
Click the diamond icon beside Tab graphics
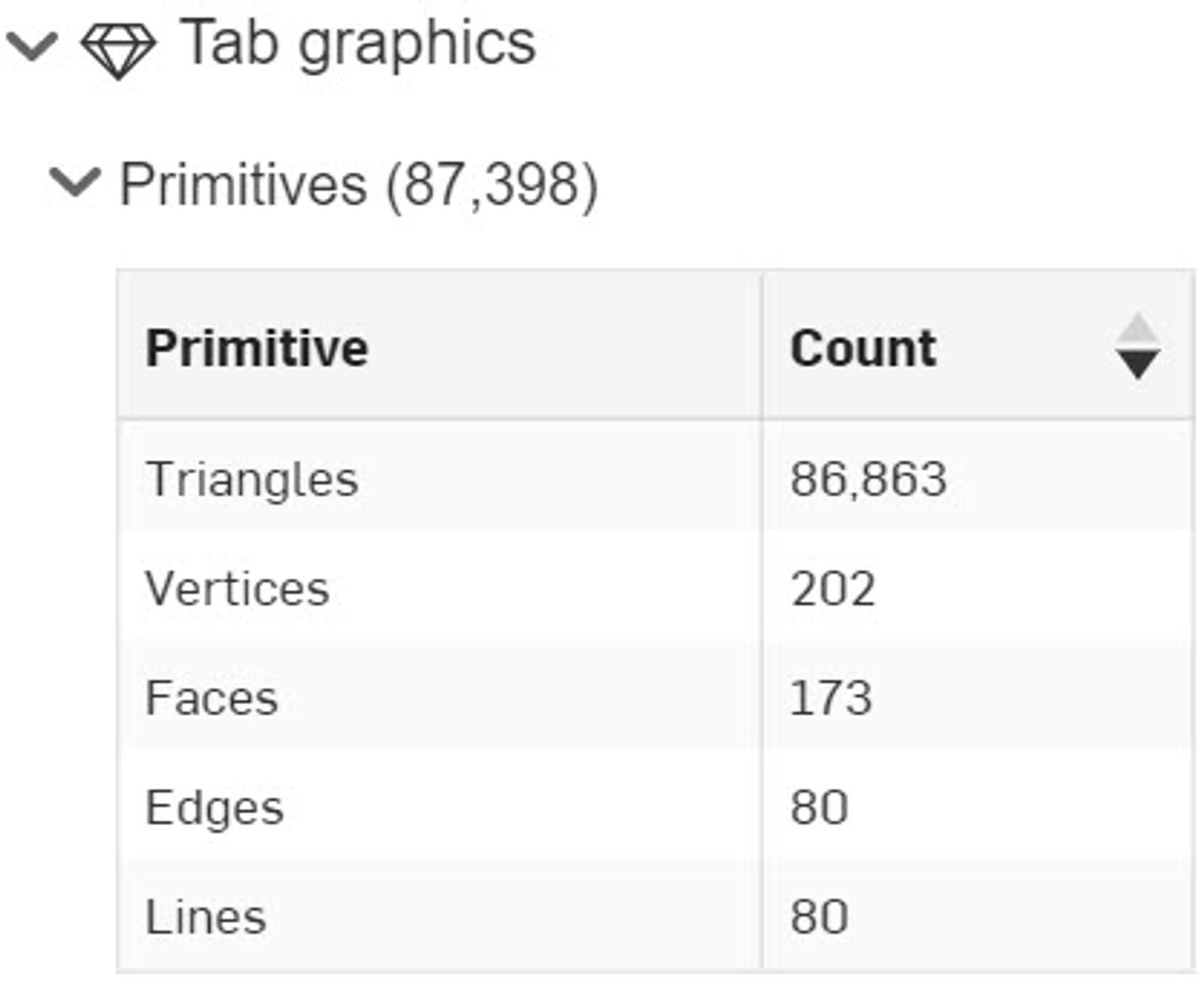(x=118, y=48)
